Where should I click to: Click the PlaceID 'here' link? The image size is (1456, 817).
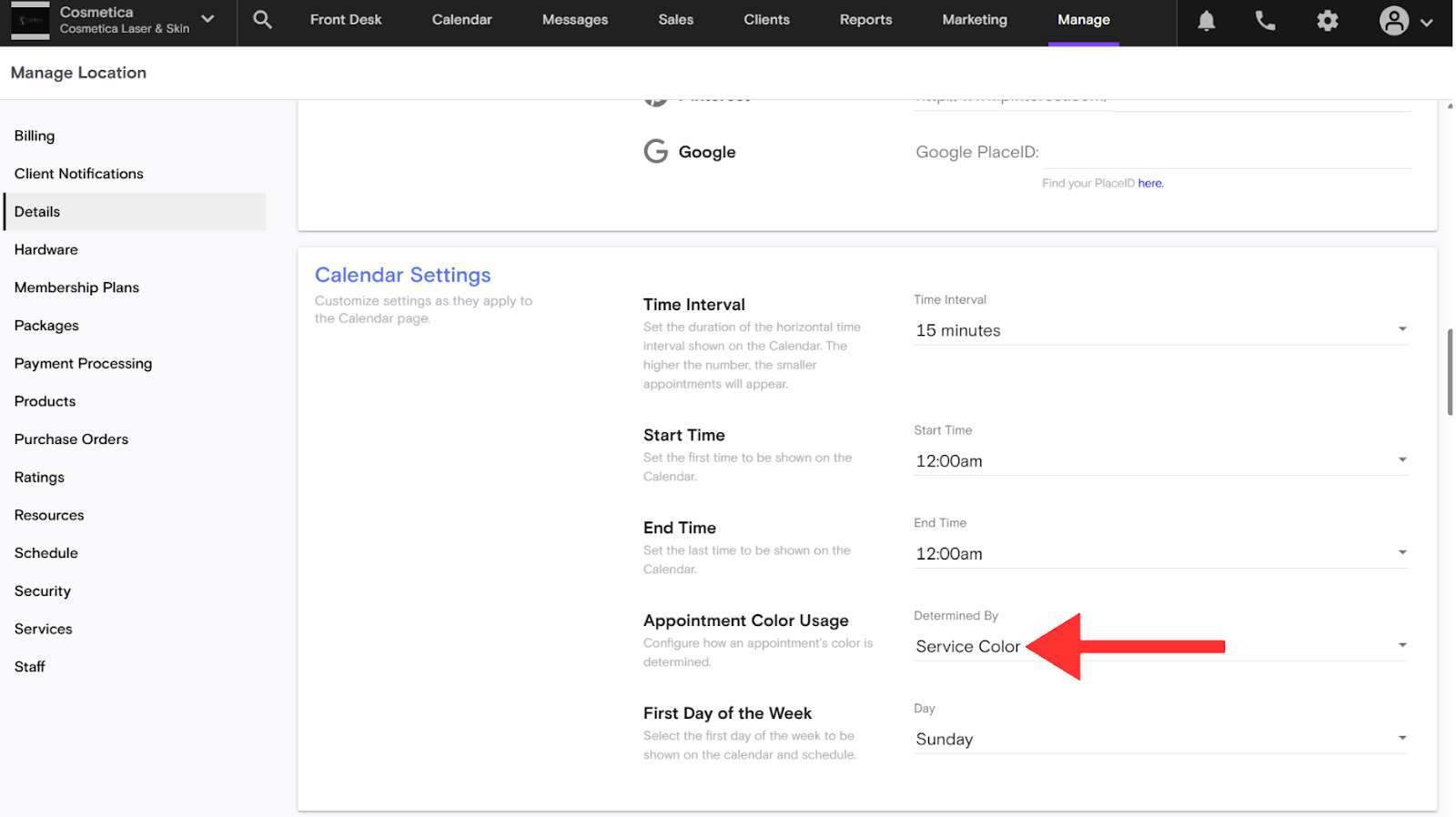click(1150, 184)
